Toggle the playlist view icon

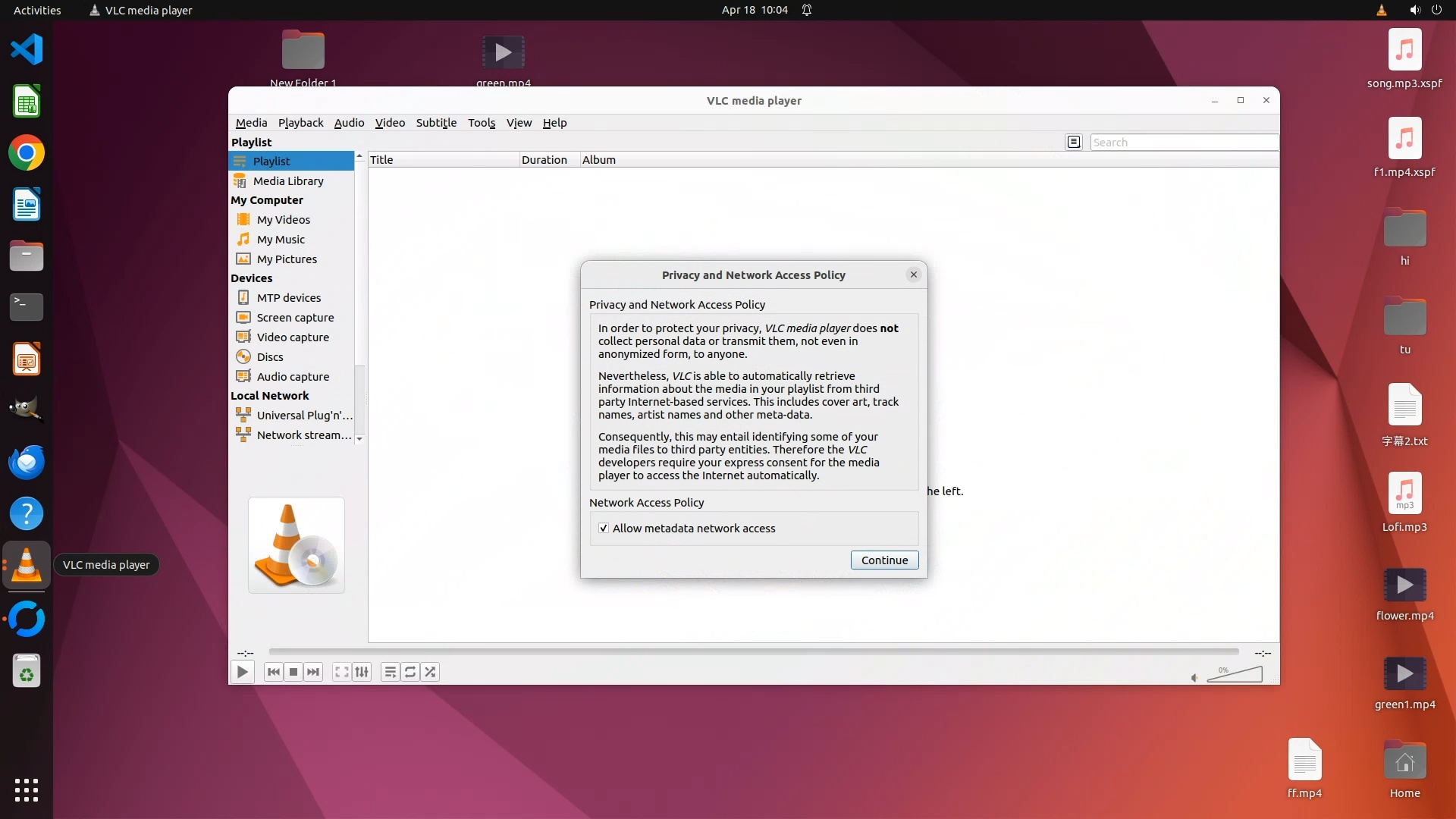point(390,672)
